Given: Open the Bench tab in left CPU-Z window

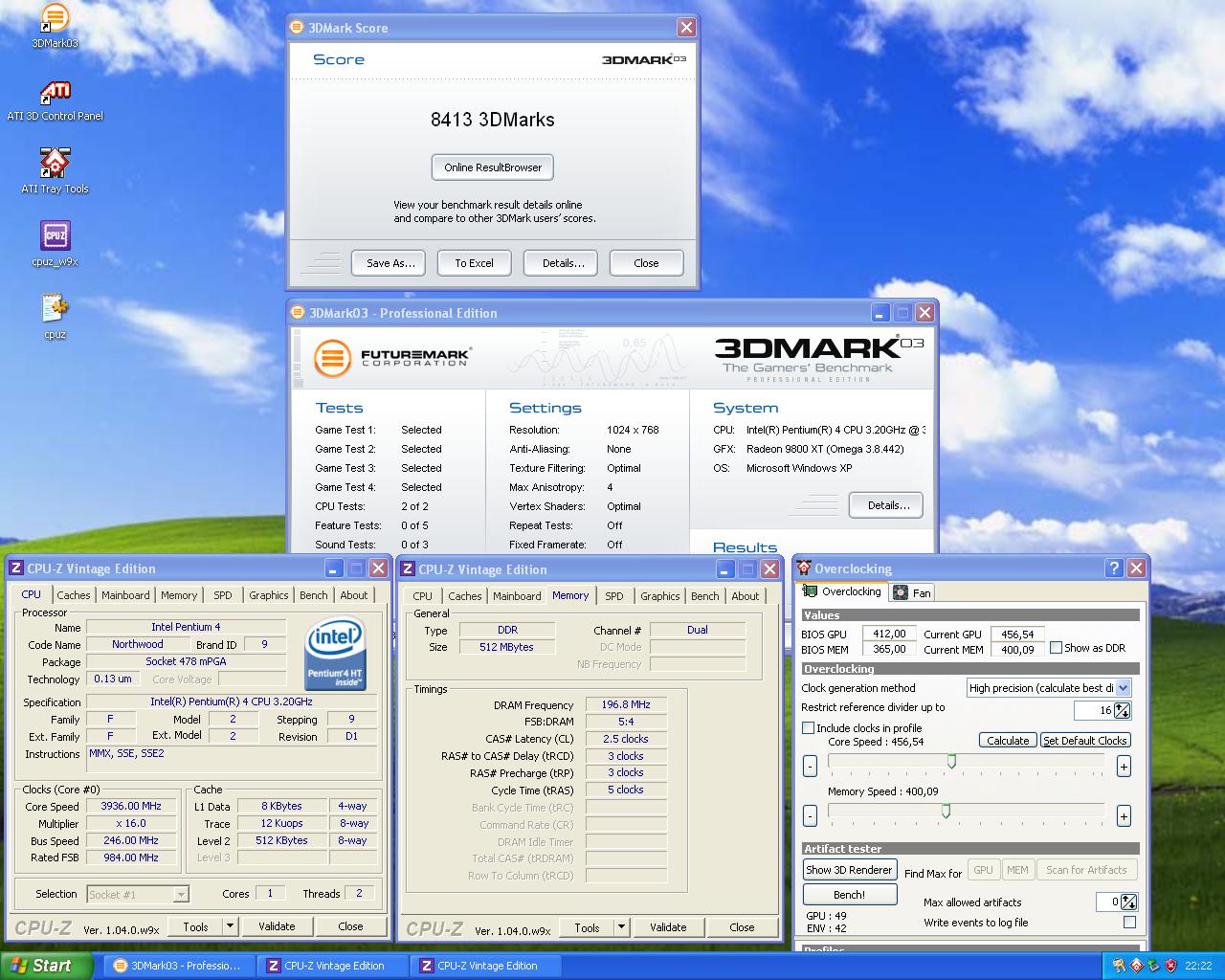Looking at the screenshot, I should click(x=314, y=595).
